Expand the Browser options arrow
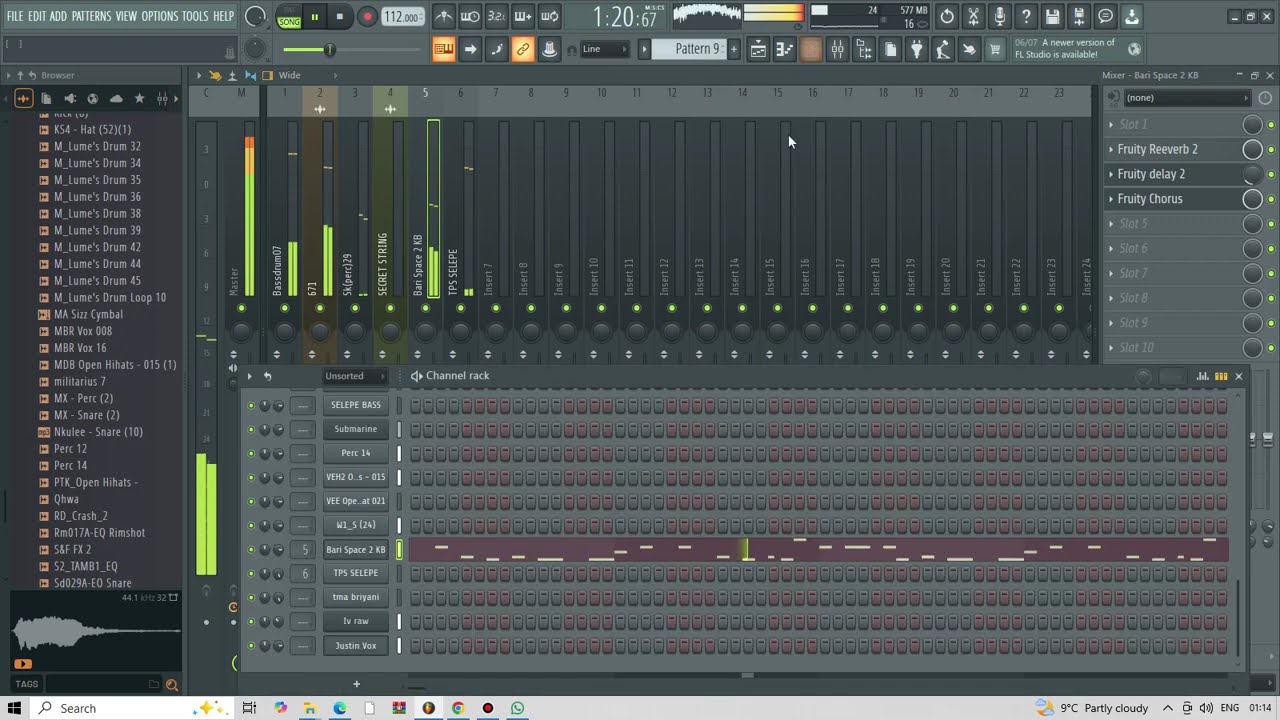Image resolution: width=1280 pixels, height=720 pixels. pyautogui.click(x=9, y=75)
